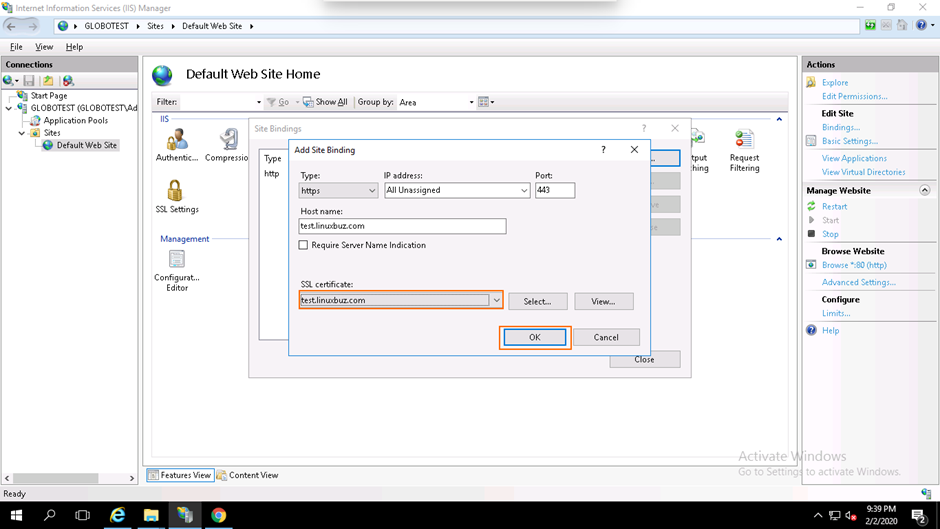Collapse the IIS group section
This screenshot has width=940, height=529.
pyautogui.click(x=779, y=119)
